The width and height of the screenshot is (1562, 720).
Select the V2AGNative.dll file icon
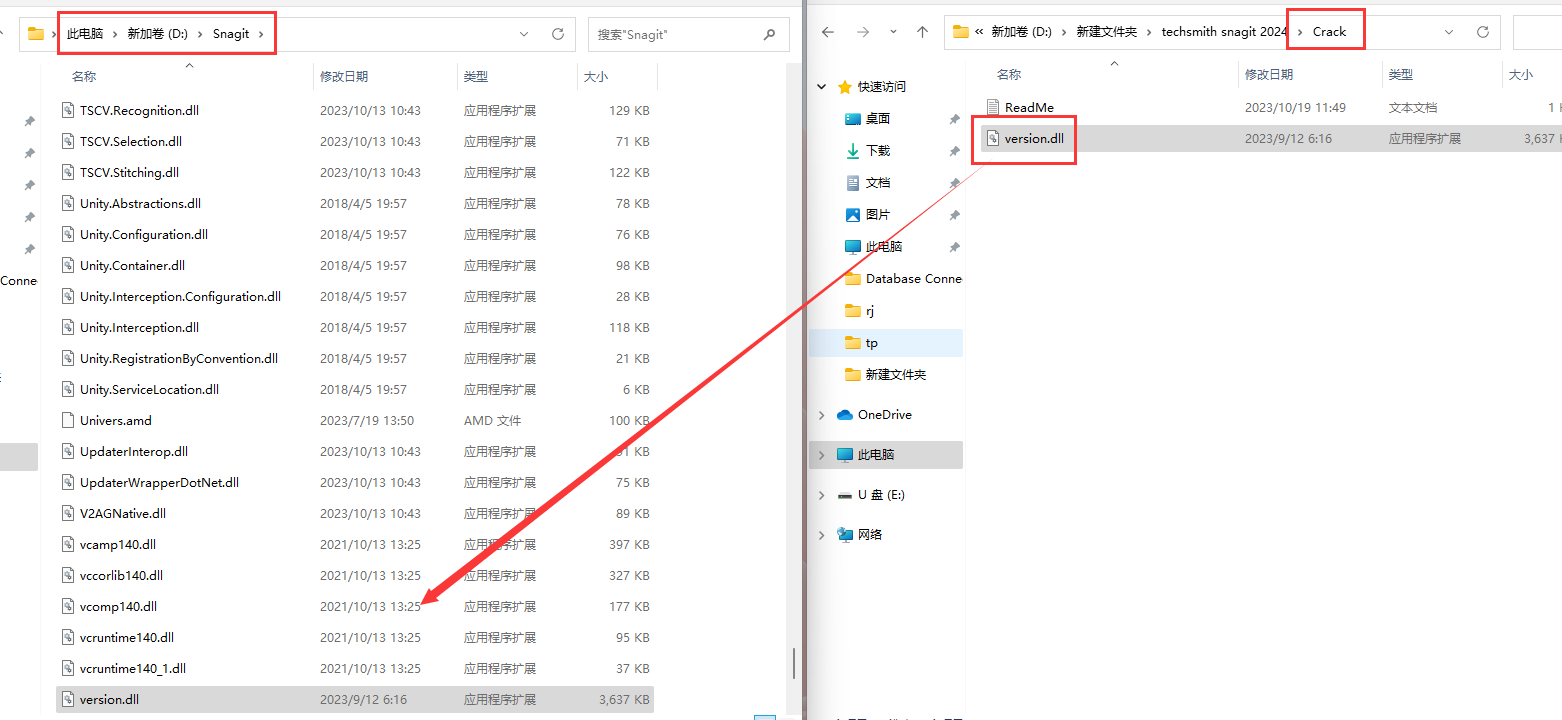point(68,513)
